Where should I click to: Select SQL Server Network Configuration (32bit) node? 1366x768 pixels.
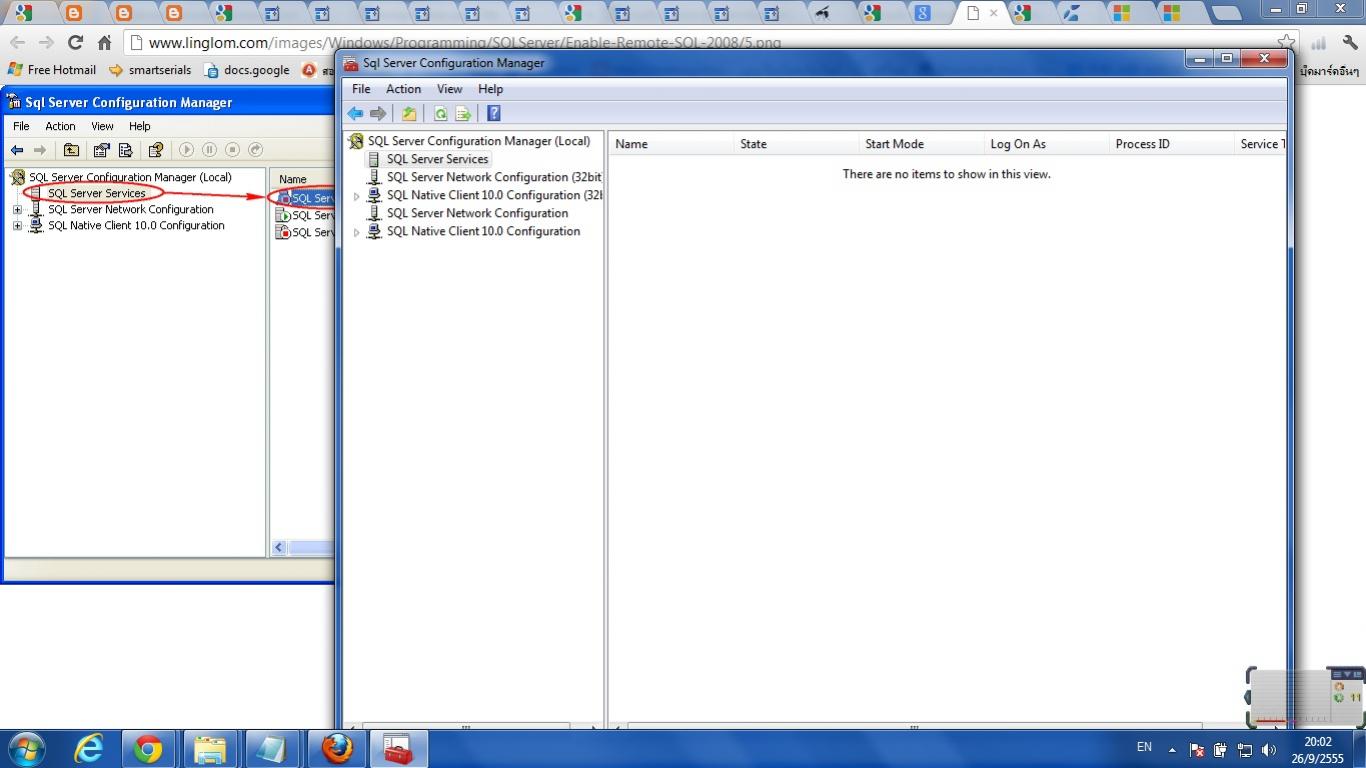494,177
